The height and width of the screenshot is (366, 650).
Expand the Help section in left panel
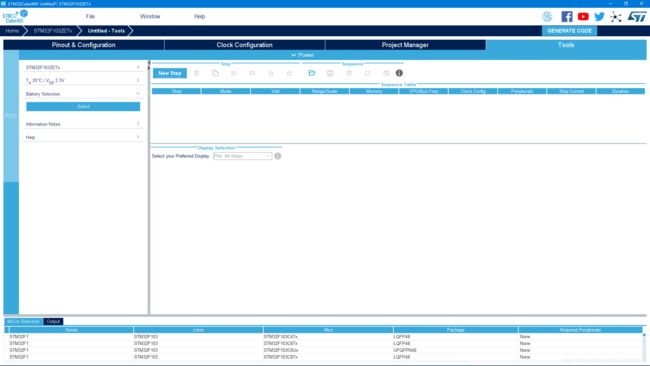pos(83,137)
